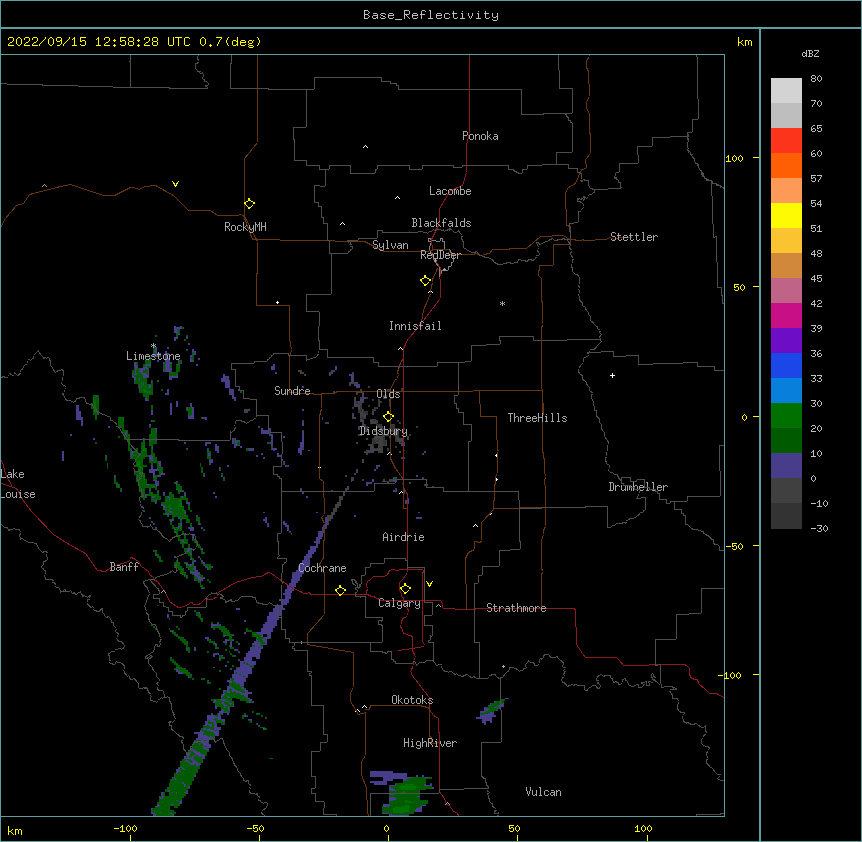Click the white plus marker west of Drumheller
862x842 pixels.
(x=612, y=375)
